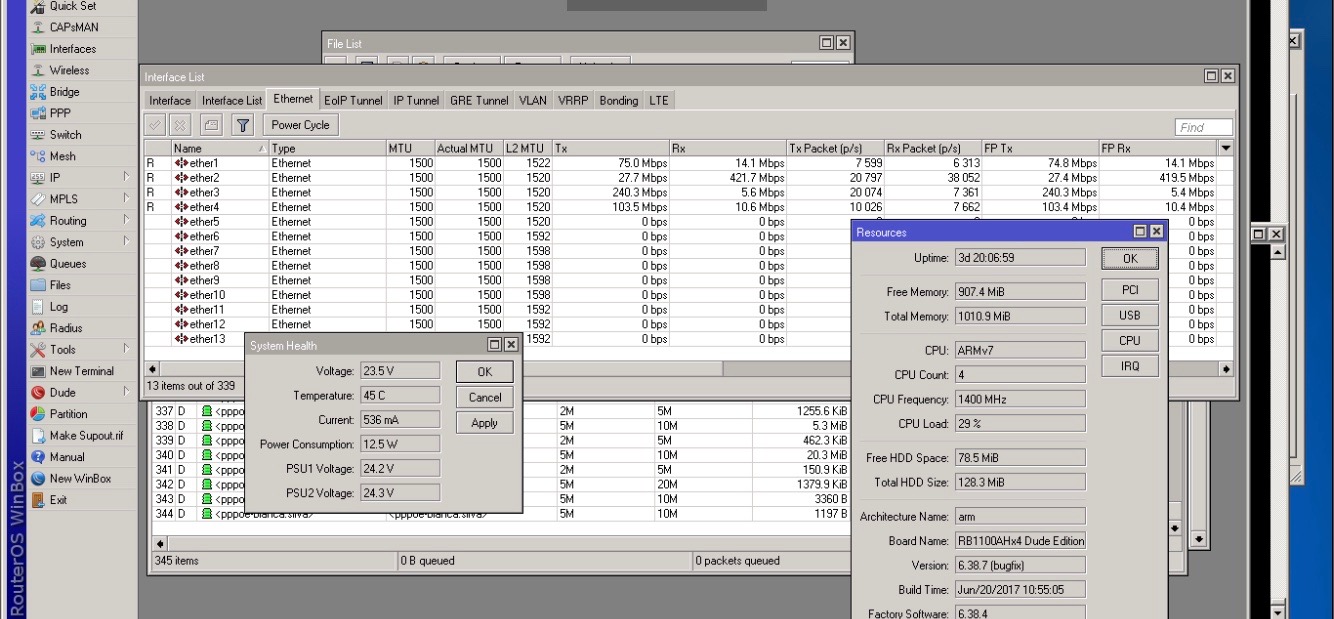The width and height of the screenshot is (1334, 619).
Task: Open the Log viewer in the sidebar
Action: (59, 307)
